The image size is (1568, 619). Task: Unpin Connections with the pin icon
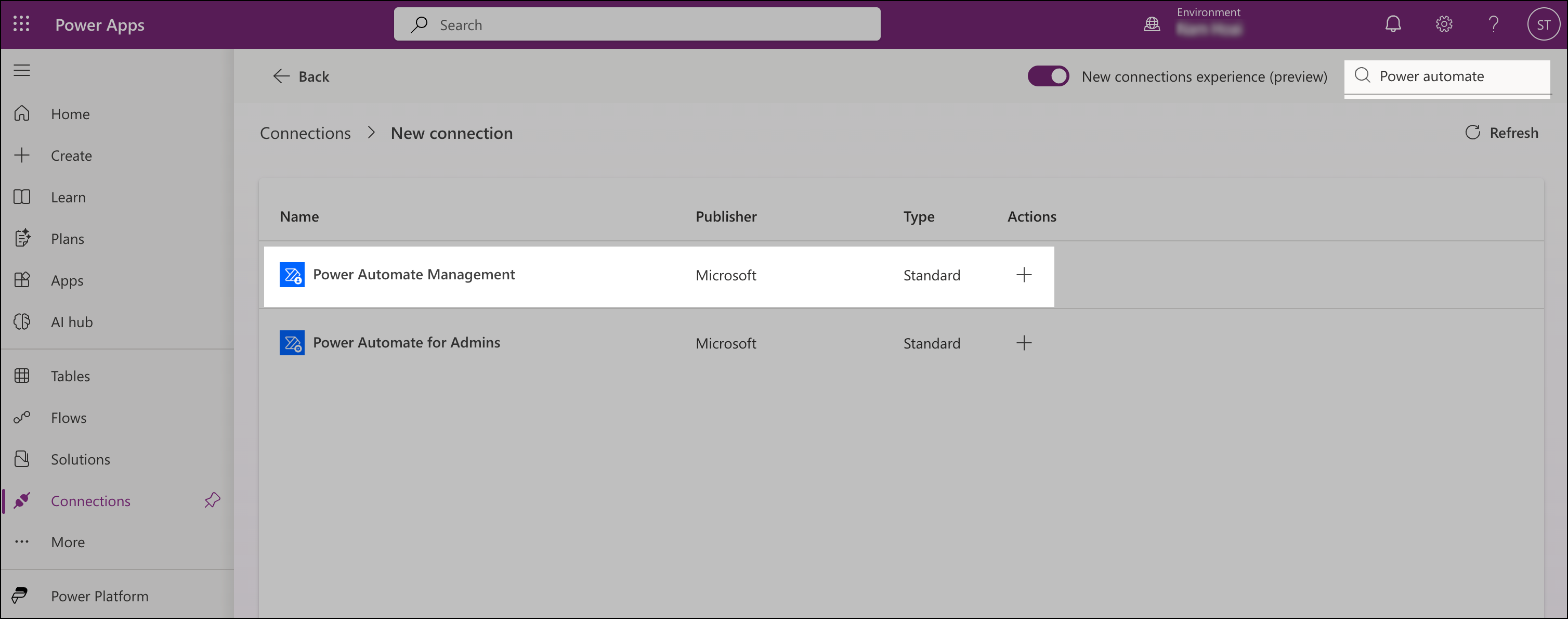[212, 501]
